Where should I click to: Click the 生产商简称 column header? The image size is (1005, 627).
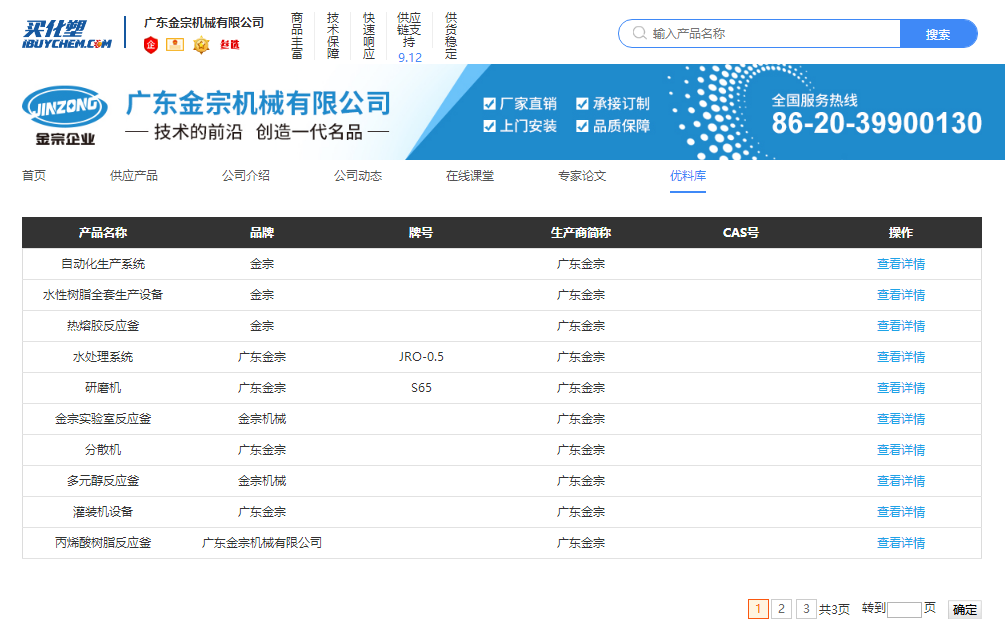tap(581, 233)
